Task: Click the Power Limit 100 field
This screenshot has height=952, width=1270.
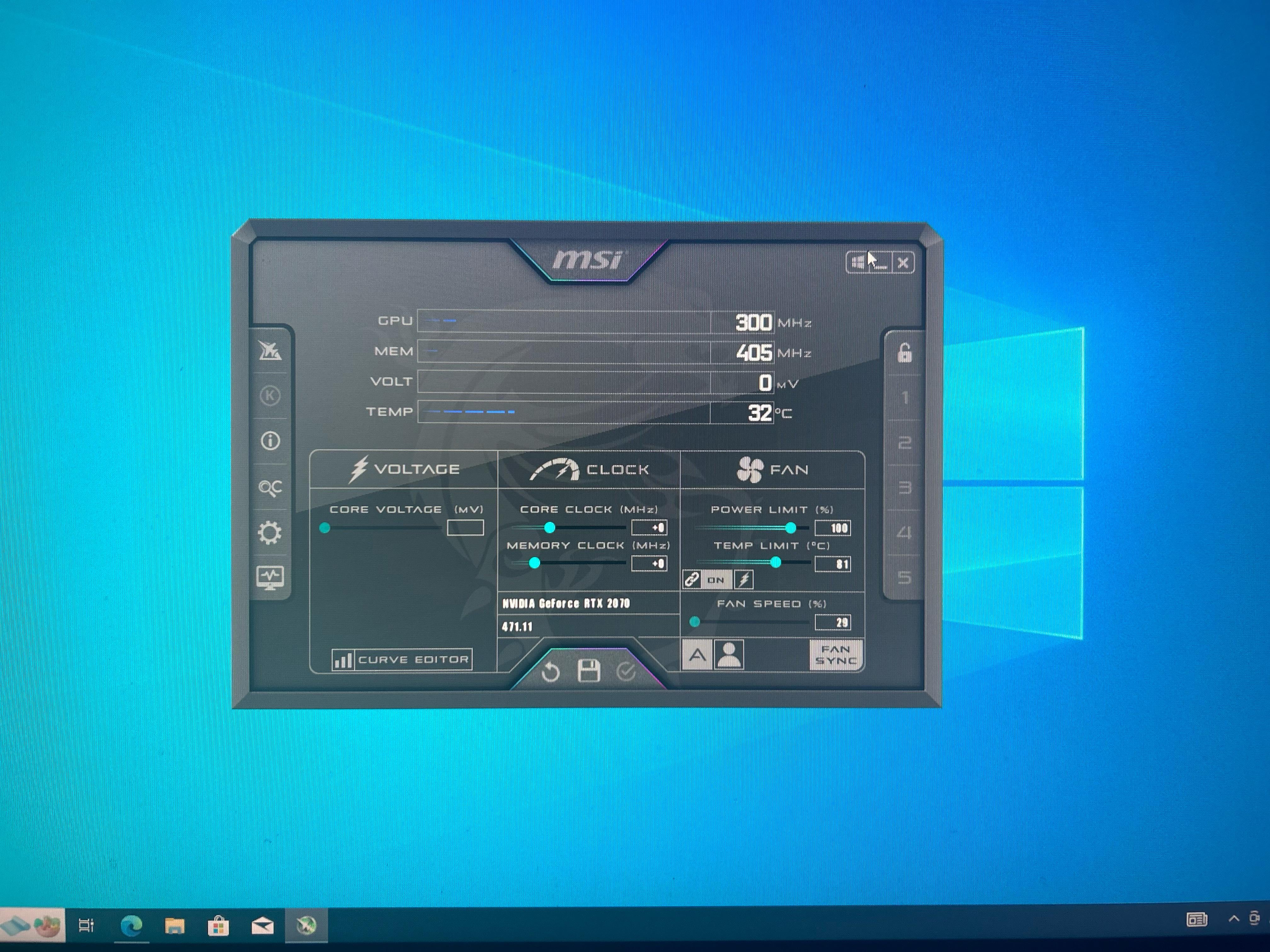Action: [832, 528]
